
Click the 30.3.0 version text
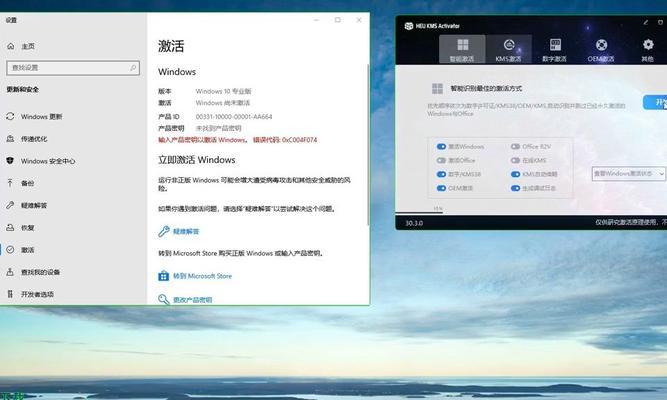(x=414, y=223)
